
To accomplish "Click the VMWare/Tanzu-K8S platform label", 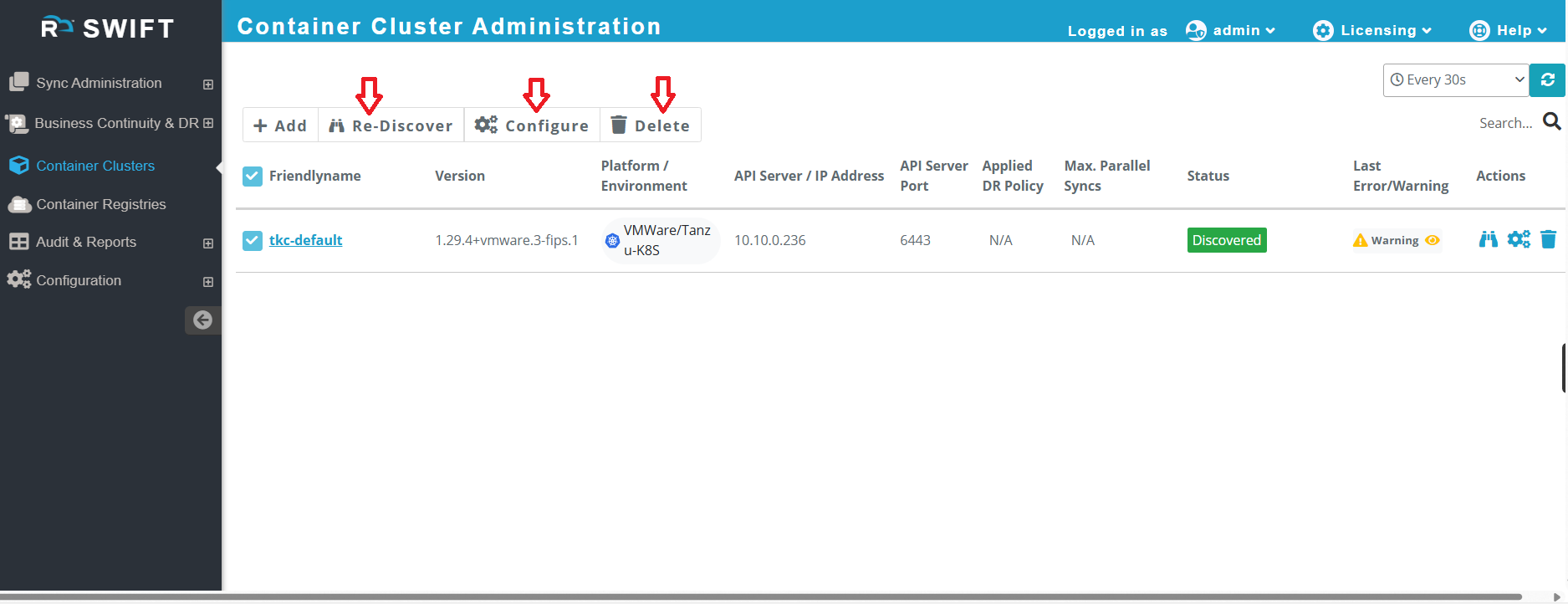I will pos(667,240).
